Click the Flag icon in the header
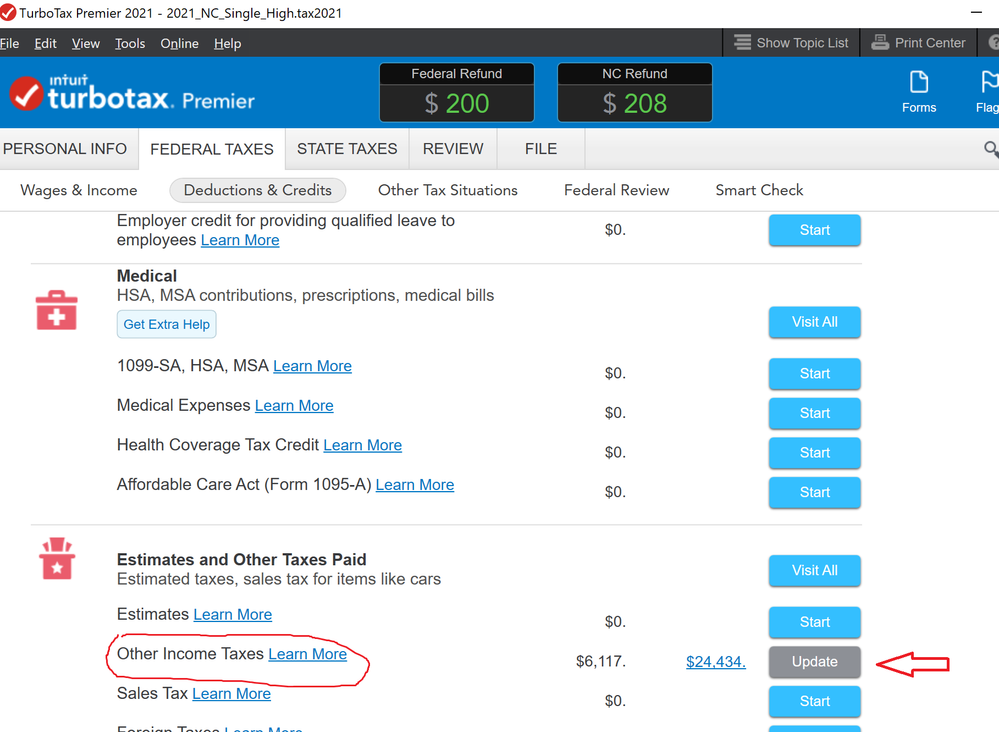Image resolution: width=999 pixels, height=732 pixels. tap(988, 92)
